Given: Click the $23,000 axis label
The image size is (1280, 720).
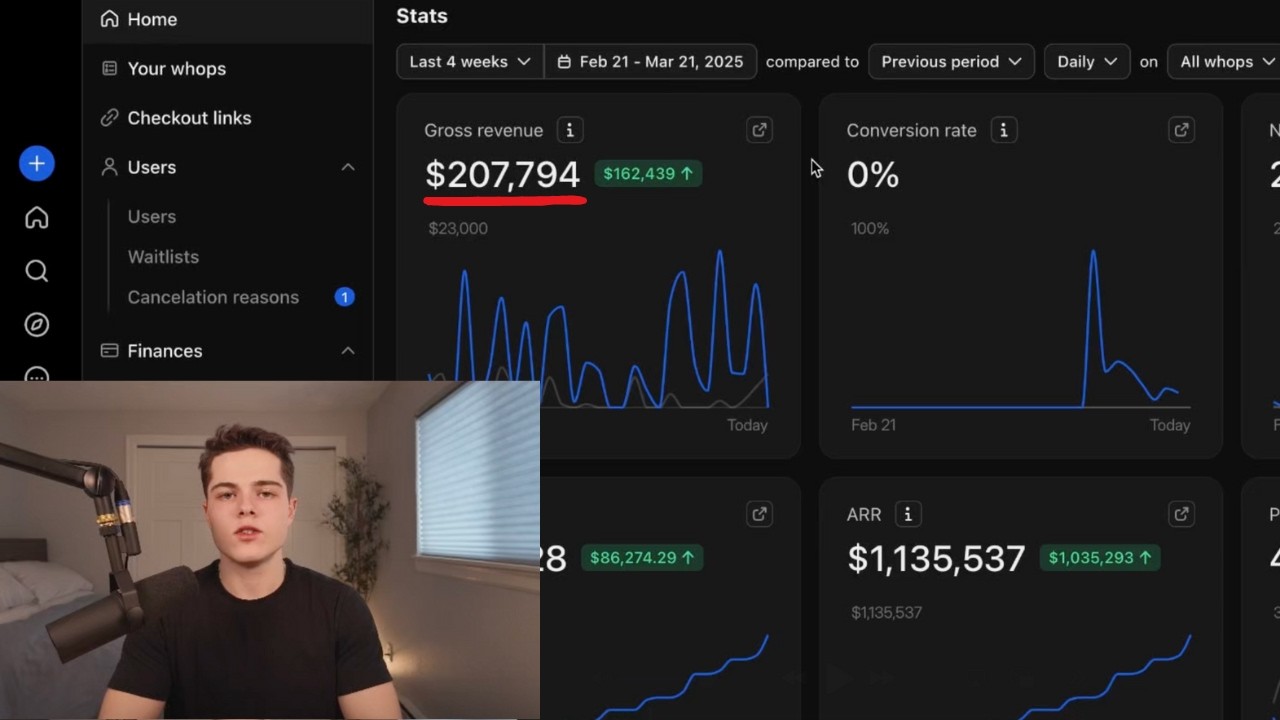Looking at the screenshot, I should [x=458, y=228].
